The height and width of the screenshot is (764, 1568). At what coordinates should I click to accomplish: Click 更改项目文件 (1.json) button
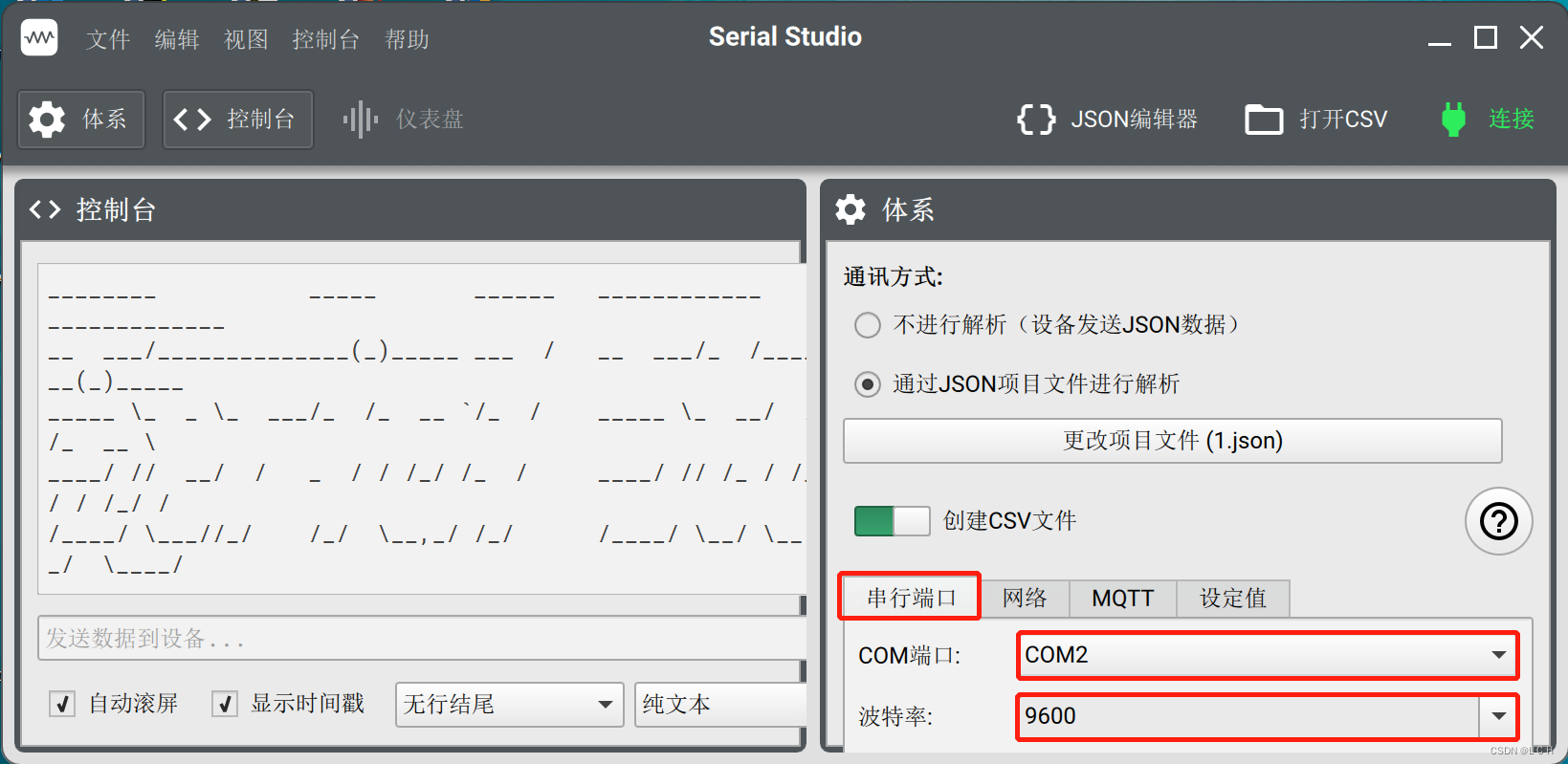(1173, 441)
